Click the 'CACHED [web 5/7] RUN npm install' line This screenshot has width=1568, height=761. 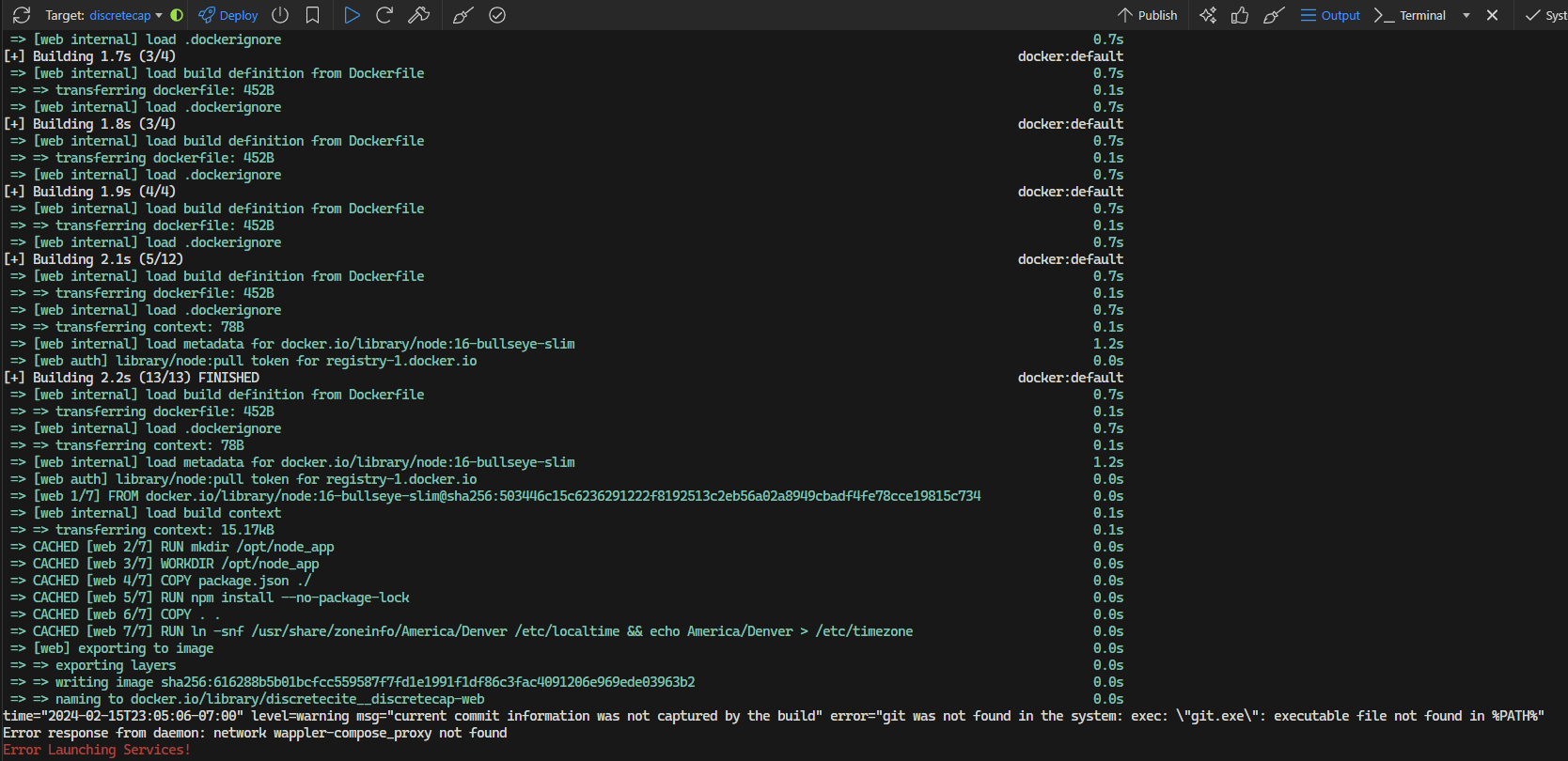pyautogui.click(x=210, y=598)
